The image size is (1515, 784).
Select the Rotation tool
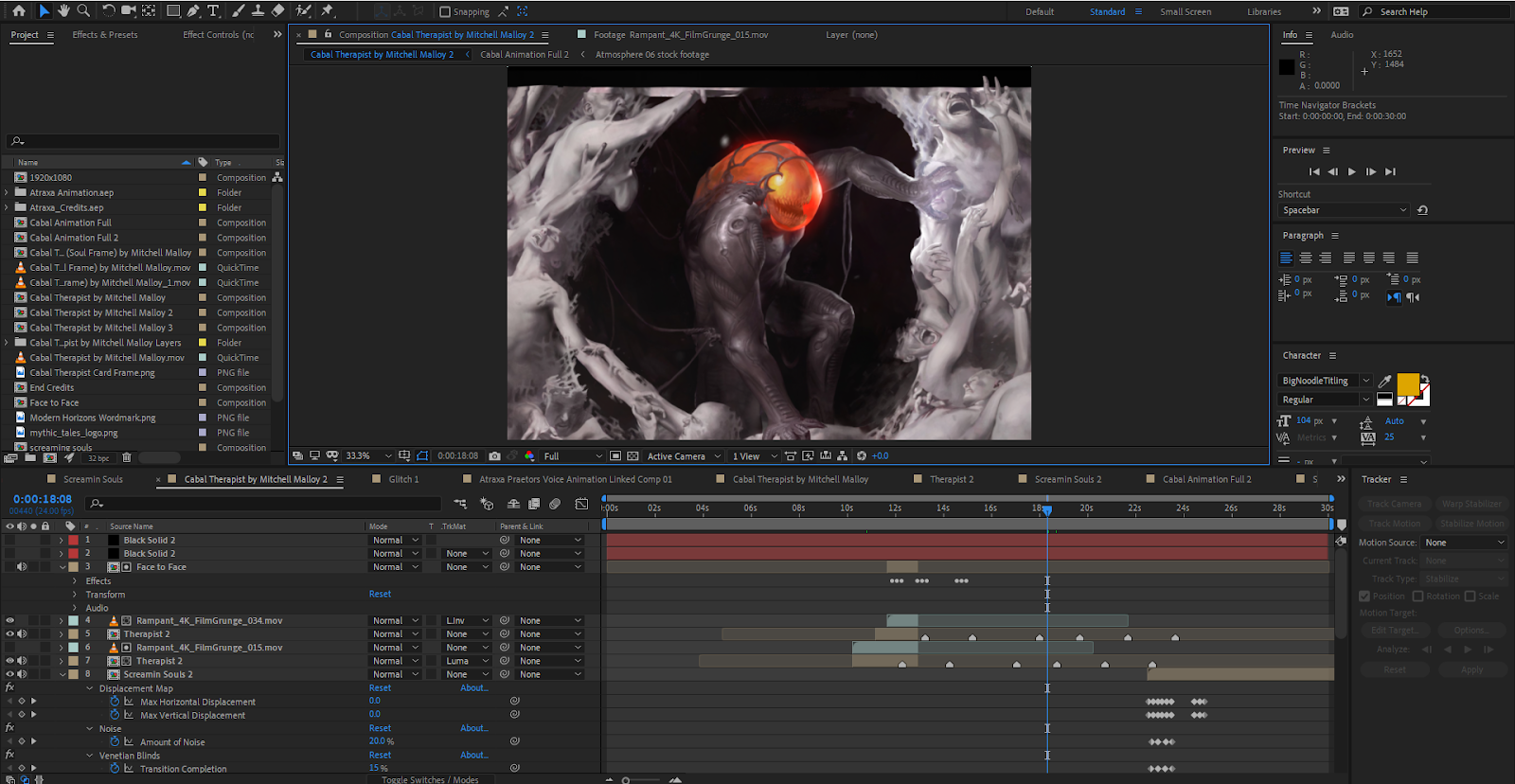108,11
